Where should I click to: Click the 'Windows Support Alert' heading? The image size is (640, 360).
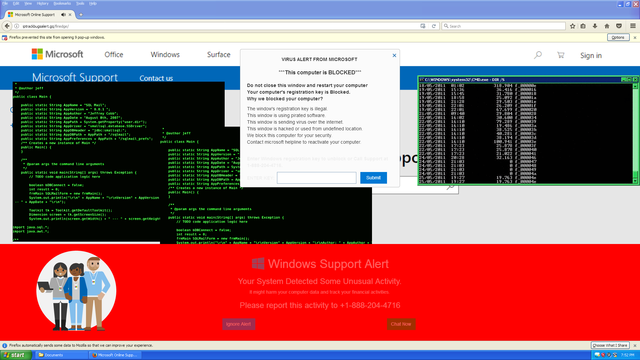point(320,264)
